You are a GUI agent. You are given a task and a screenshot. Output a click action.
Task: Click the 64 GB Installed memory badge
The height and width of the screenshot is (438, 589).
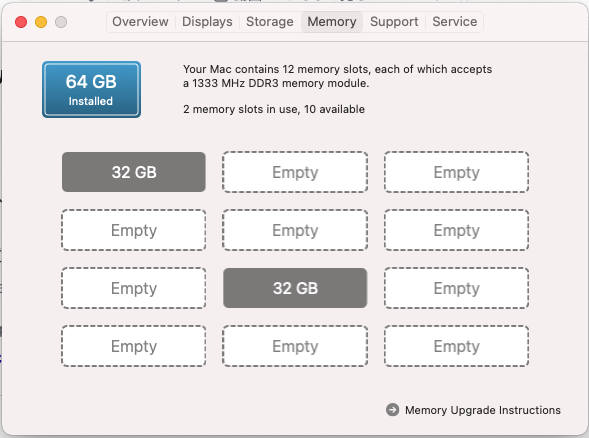[x=91, y=90]
